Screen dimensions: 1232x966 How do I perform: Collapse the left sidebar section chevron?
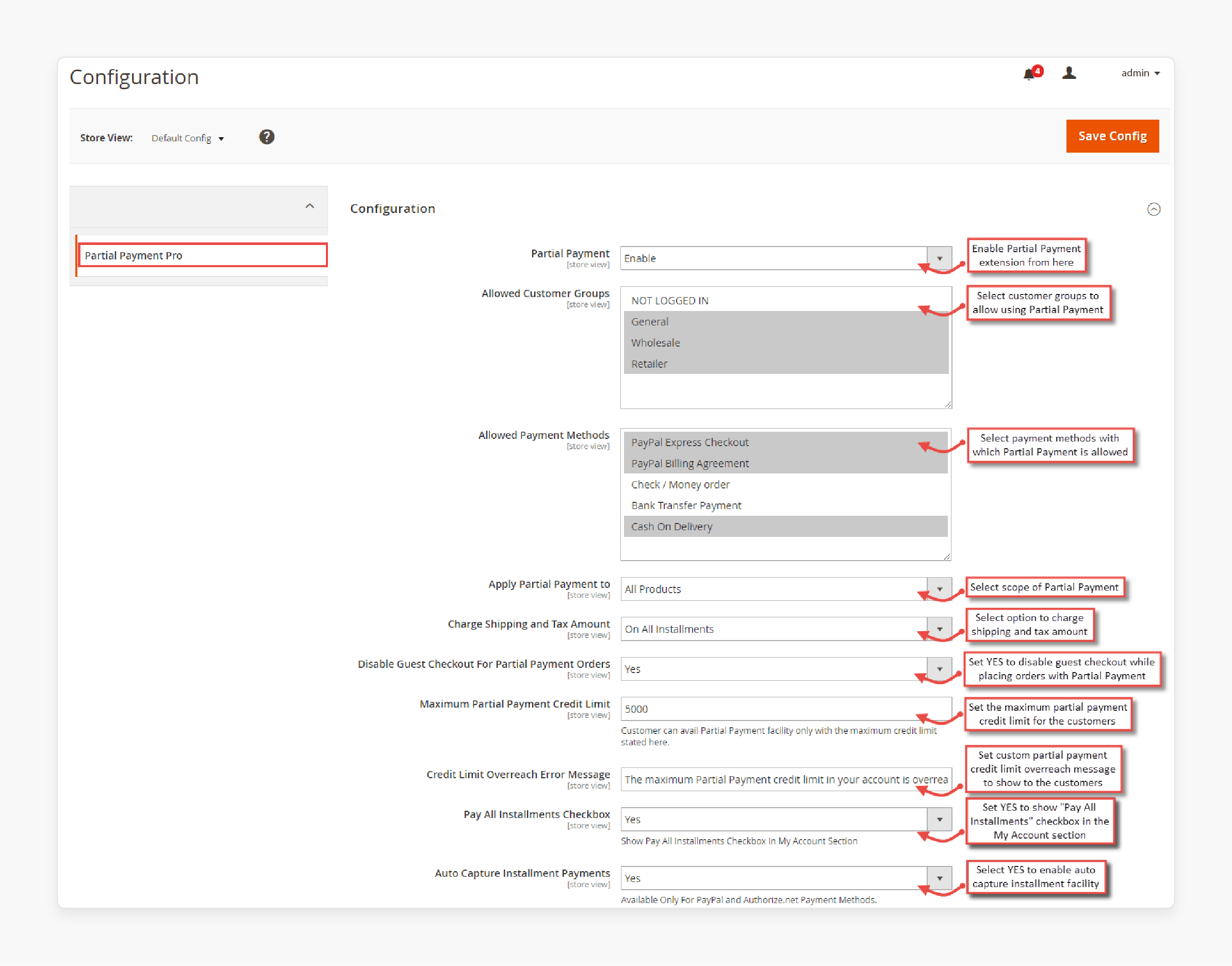pos(309,206)
